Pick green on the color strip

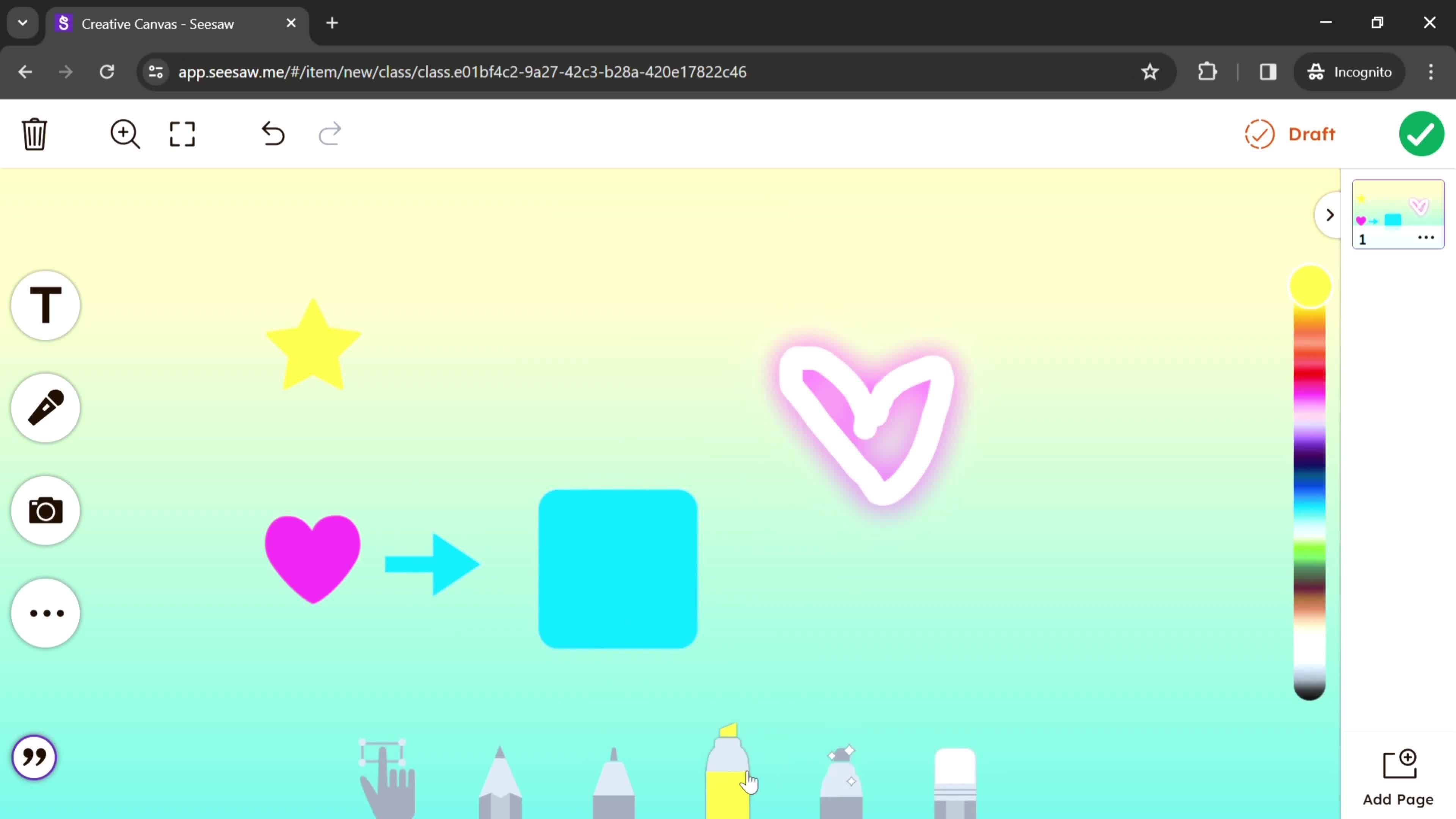(x=1310, y=551)
